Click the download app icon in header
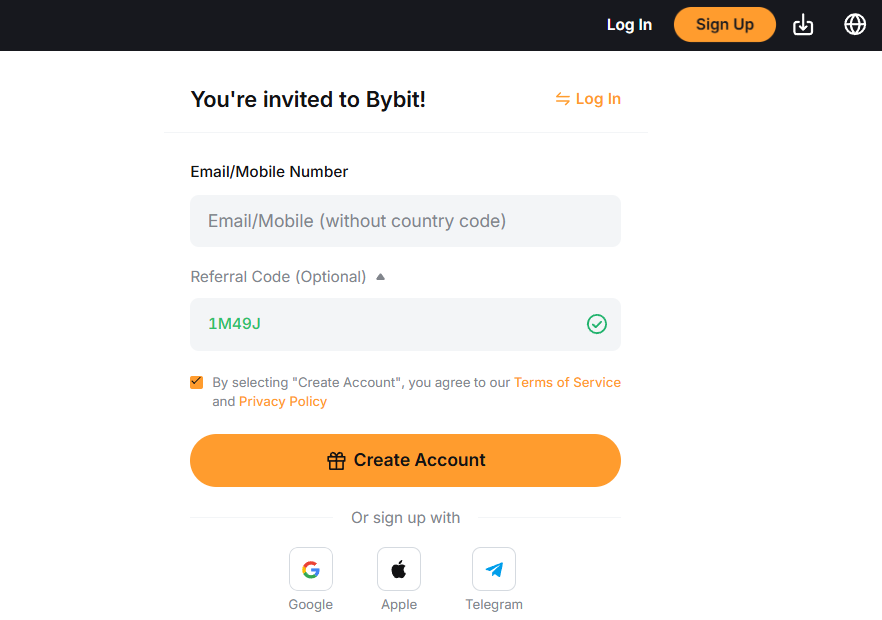 coord(803,25)
